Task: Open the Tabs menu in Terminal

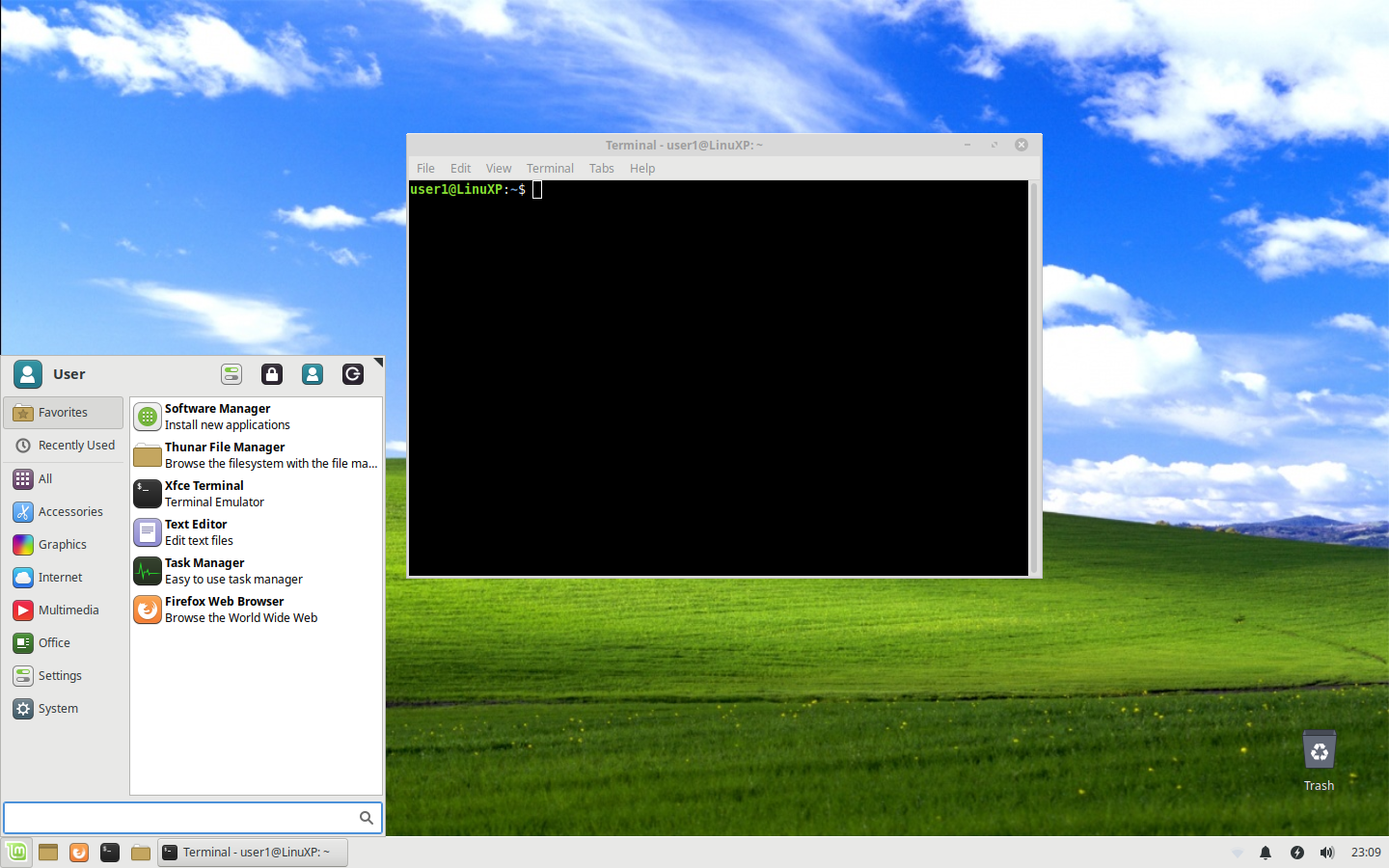Action: pyautogui.click(x=601, y=168)
